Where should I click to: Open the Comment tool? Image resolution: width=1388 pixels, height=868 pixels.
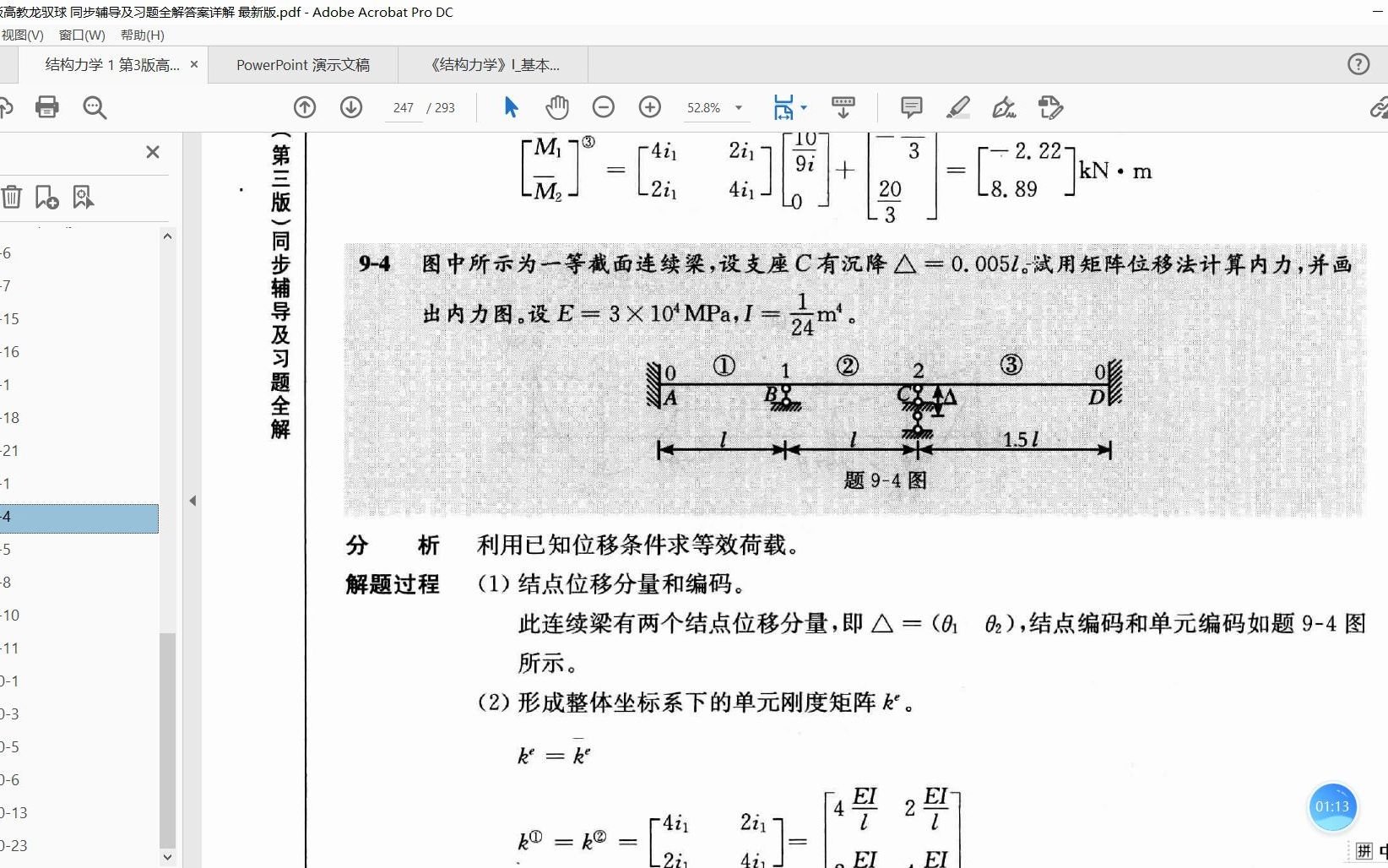click(x=910, y=107)
